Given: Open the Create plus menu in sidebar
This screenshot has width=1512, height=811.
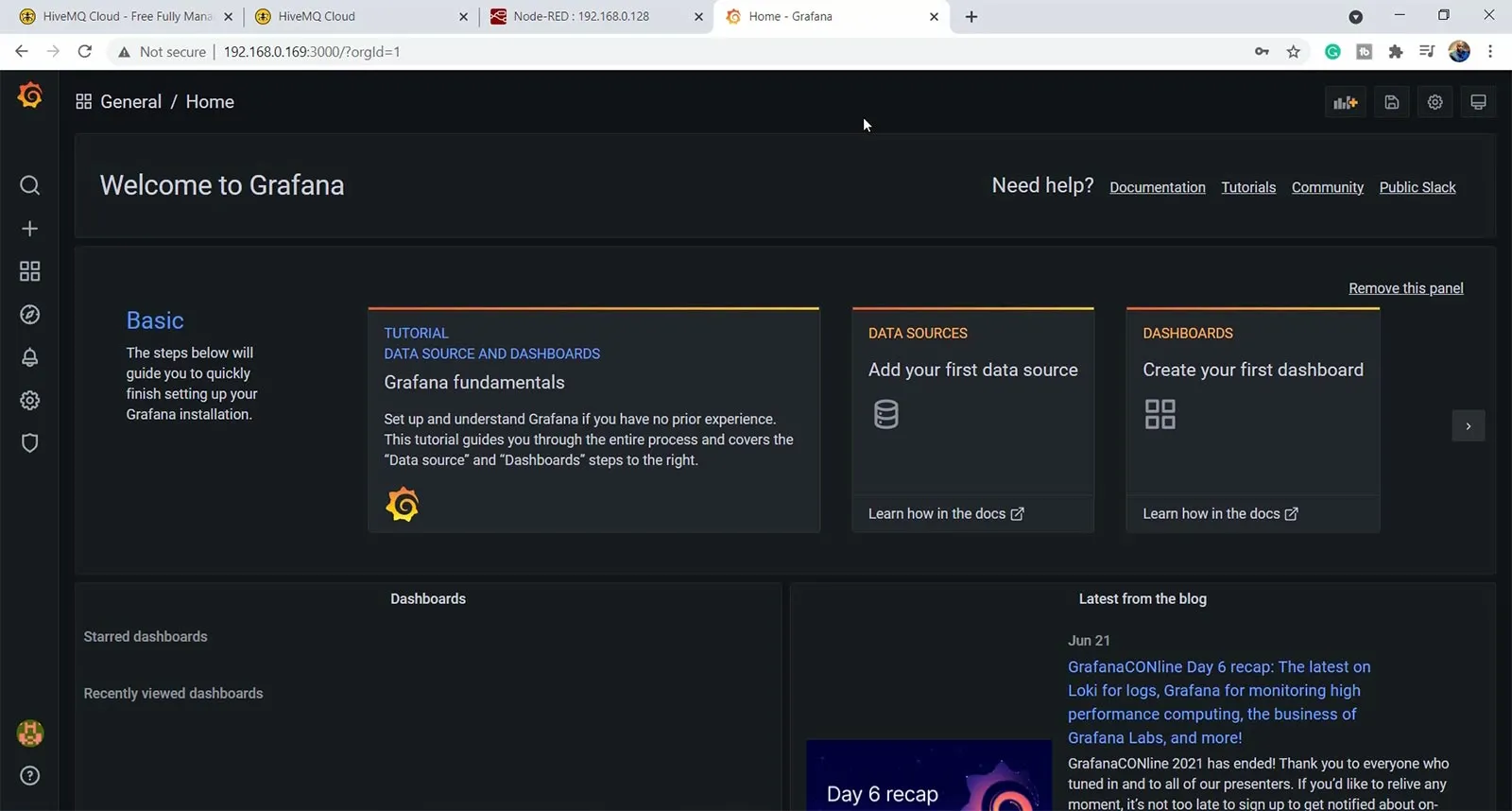Looking at the screenshot, I should coord(30,229).
